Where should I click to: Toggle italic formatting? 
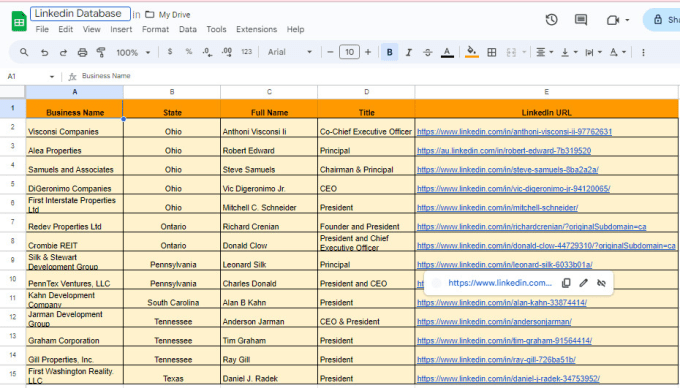409,52
